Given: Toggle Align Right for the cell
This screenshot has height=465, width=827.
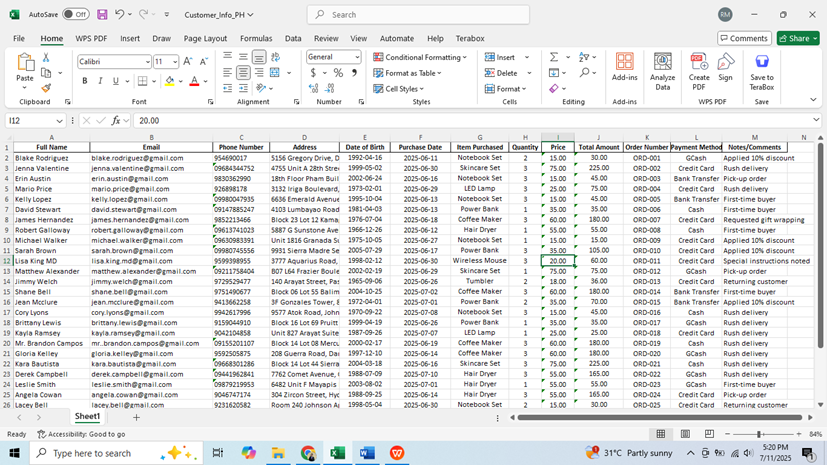Looking at the screenshot, I should pos(259,73).
